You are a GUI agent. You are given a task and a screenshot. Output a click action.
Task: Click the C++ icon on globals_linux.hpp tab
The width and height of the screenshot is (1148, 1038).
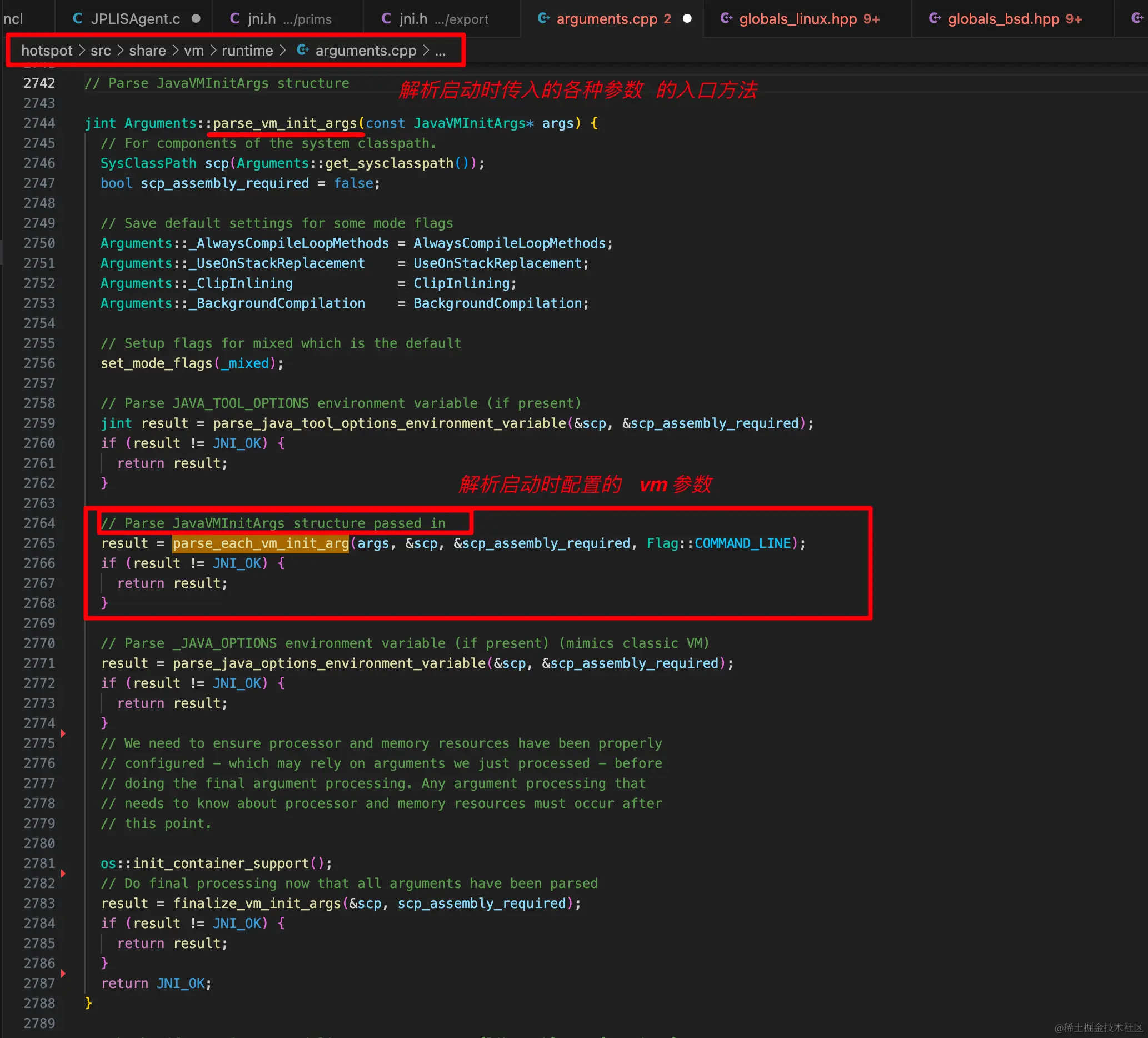(x=726, y=19)
